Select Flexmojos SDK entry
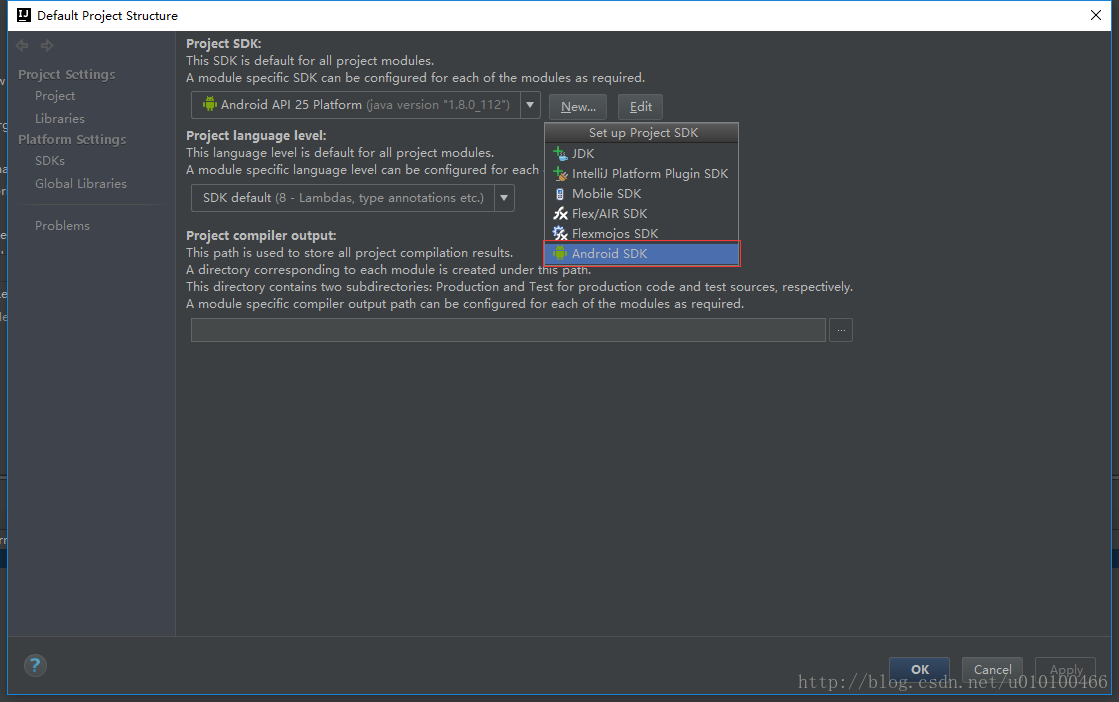This screenshot has height=702, width=1119. [614, 233]
